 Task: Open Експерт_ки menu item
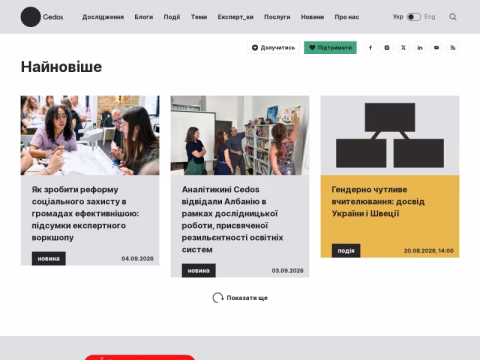point(236,17)
